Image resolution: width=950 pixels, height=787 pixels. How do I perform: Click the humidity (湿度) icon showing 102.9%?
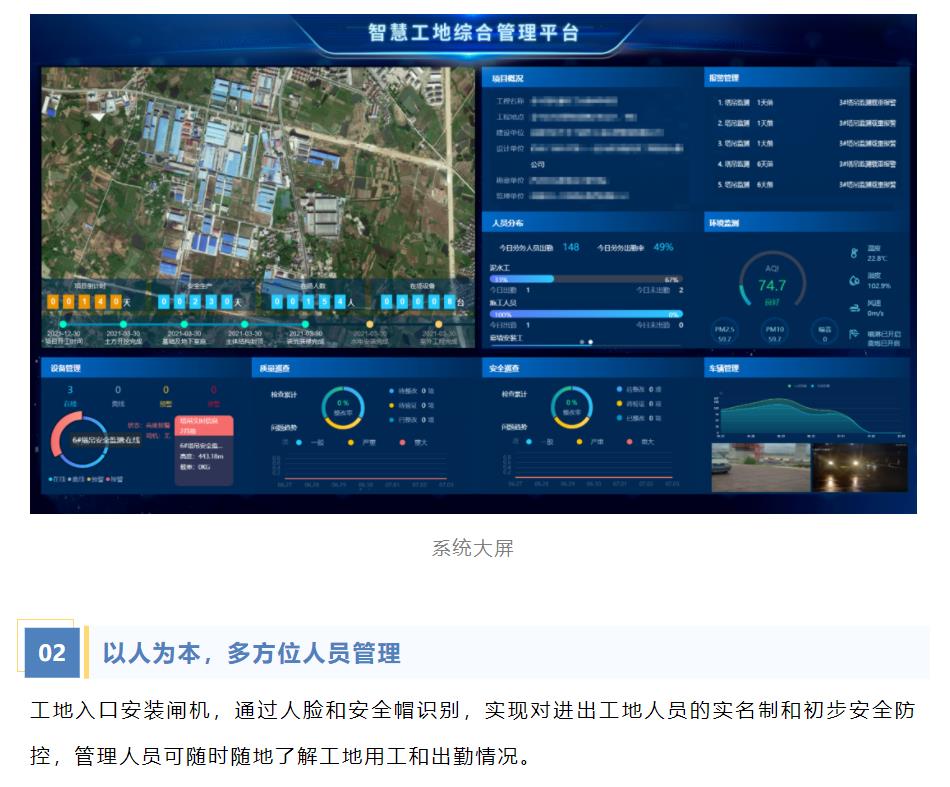coord(854,280)
